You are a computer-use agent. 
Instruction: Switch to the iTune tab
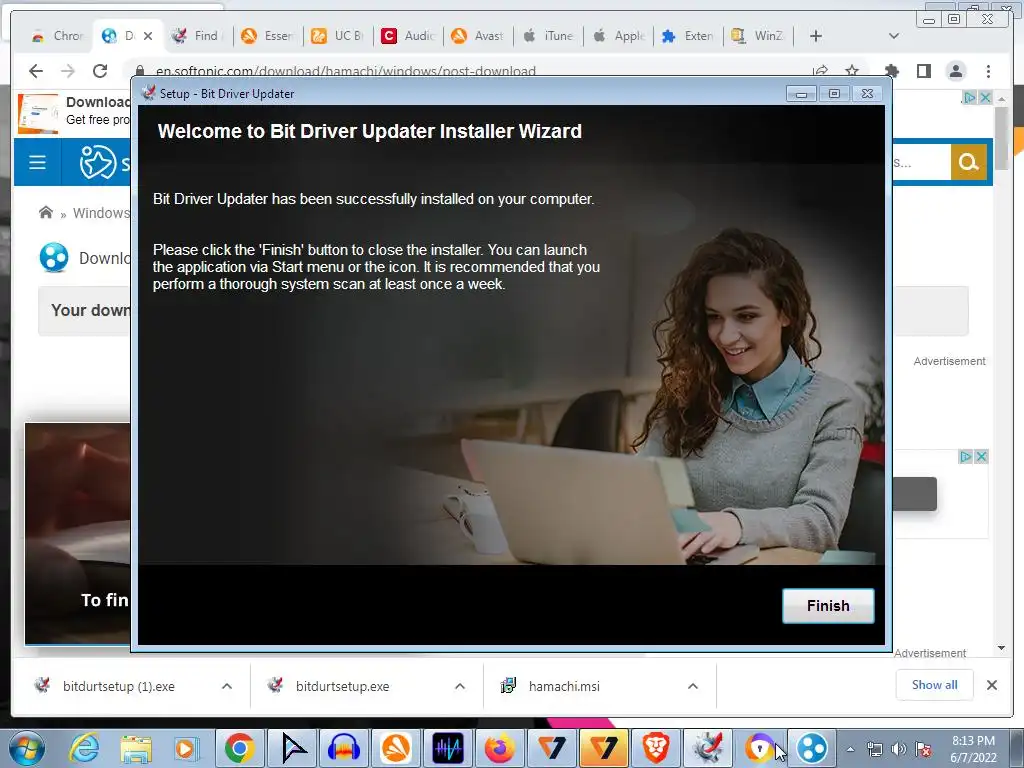click(549, 36)
